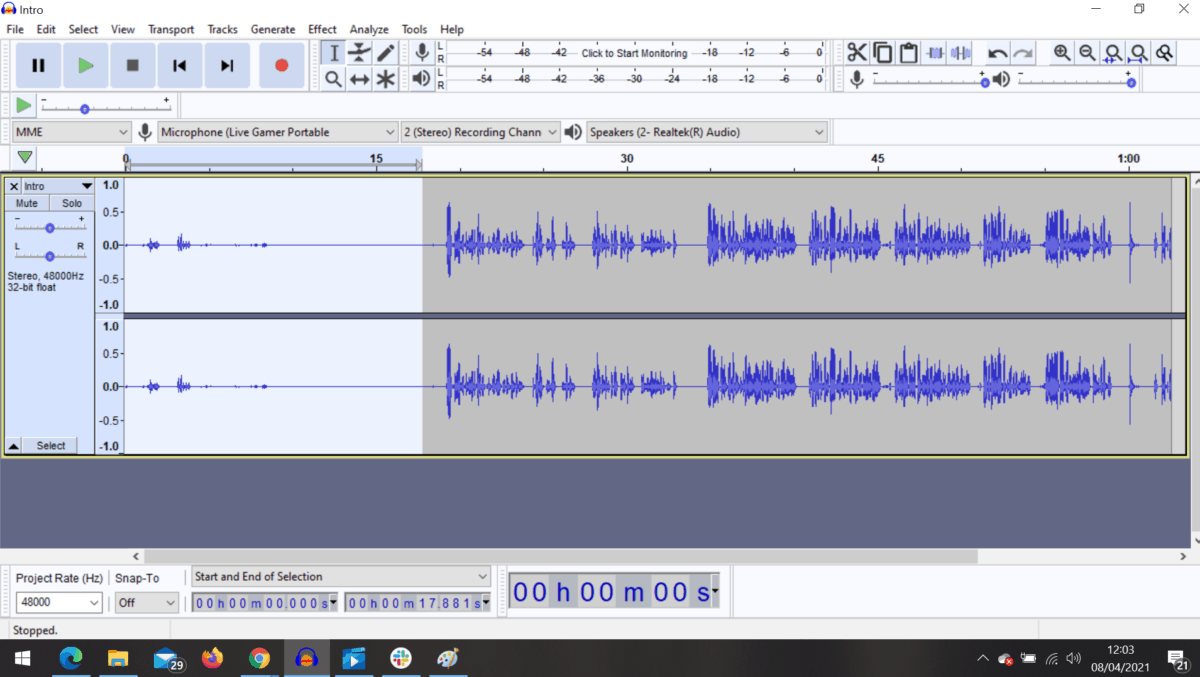Viewport: 1200px width, 677px height.
Task: Open the Edit menu
Action: pos(46,29)
